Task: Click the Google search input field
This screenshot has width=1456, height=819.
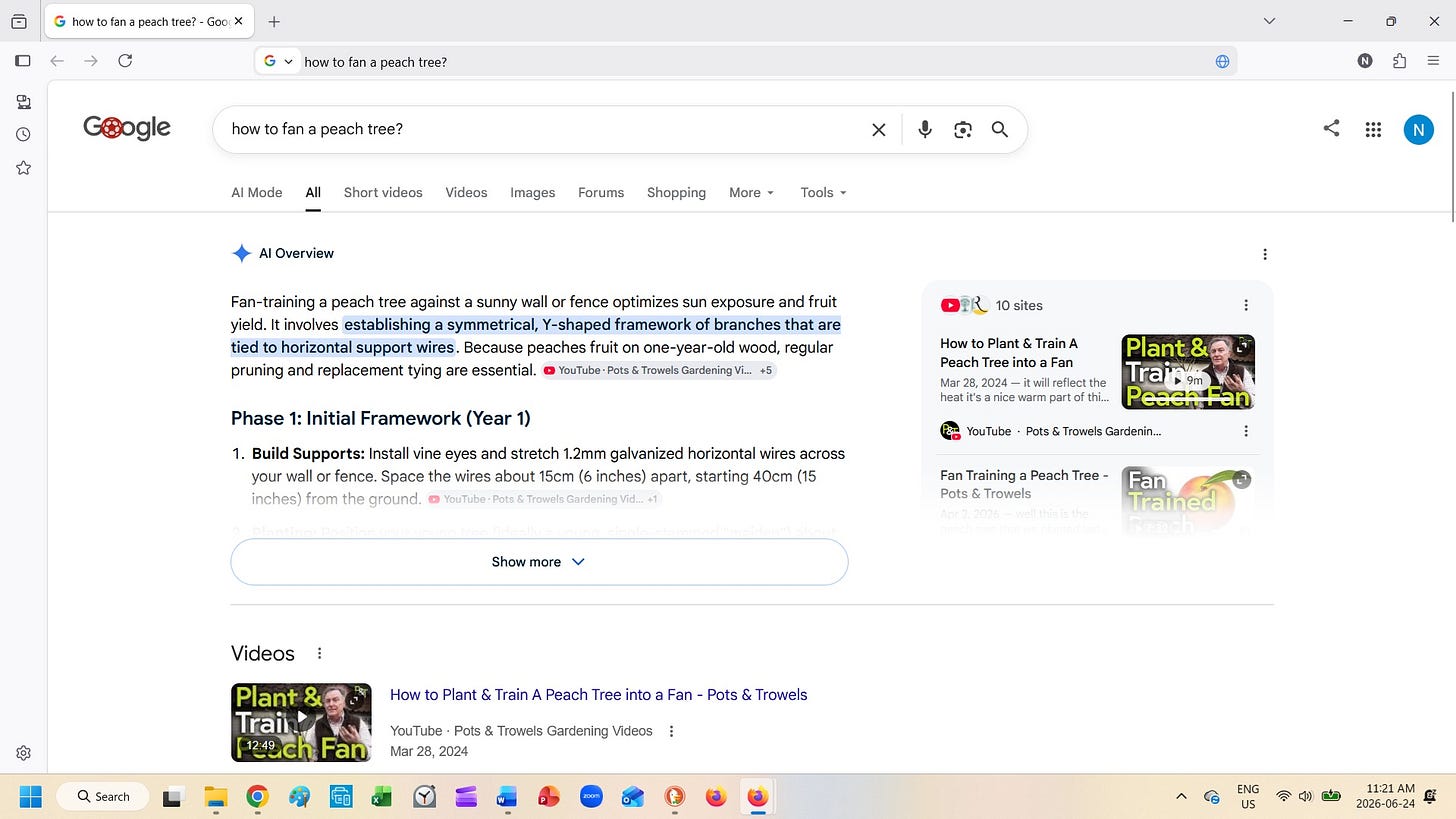Action: pos(545,129)
